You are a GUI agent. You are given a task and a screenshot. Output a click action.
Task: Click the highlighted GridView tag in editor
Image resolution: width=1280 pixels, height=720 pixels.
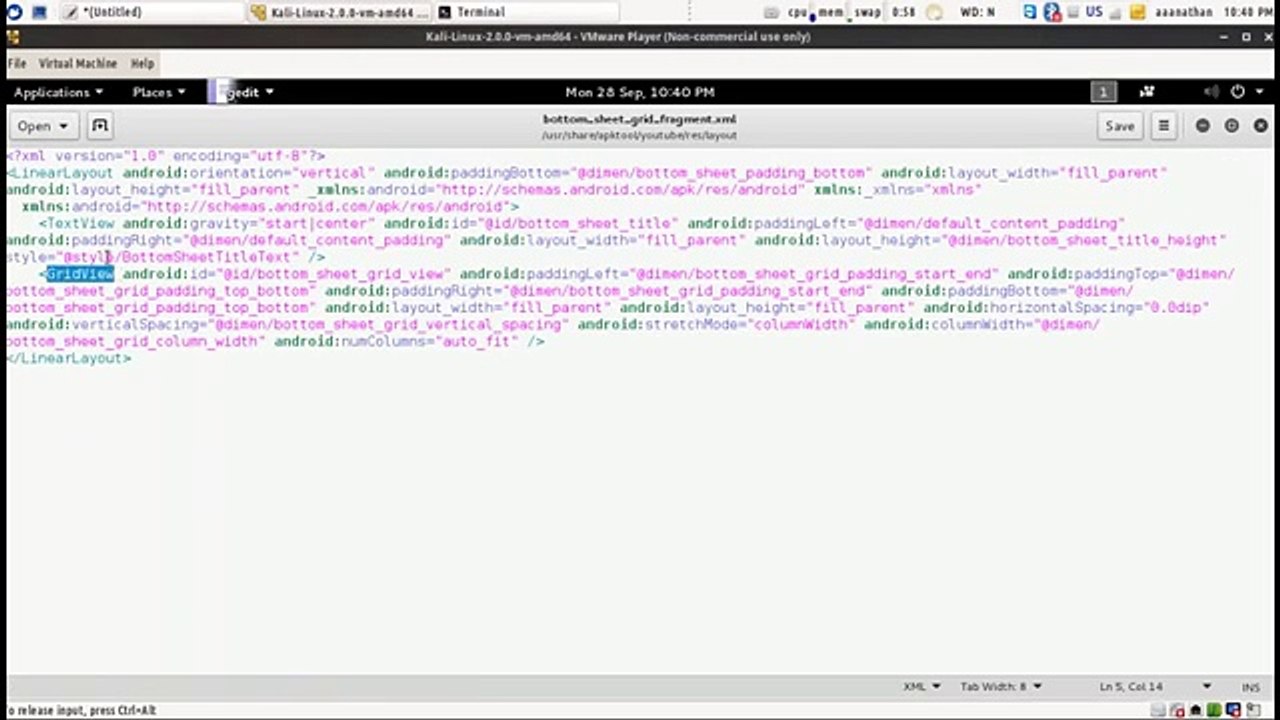click(x=80, y=274)
